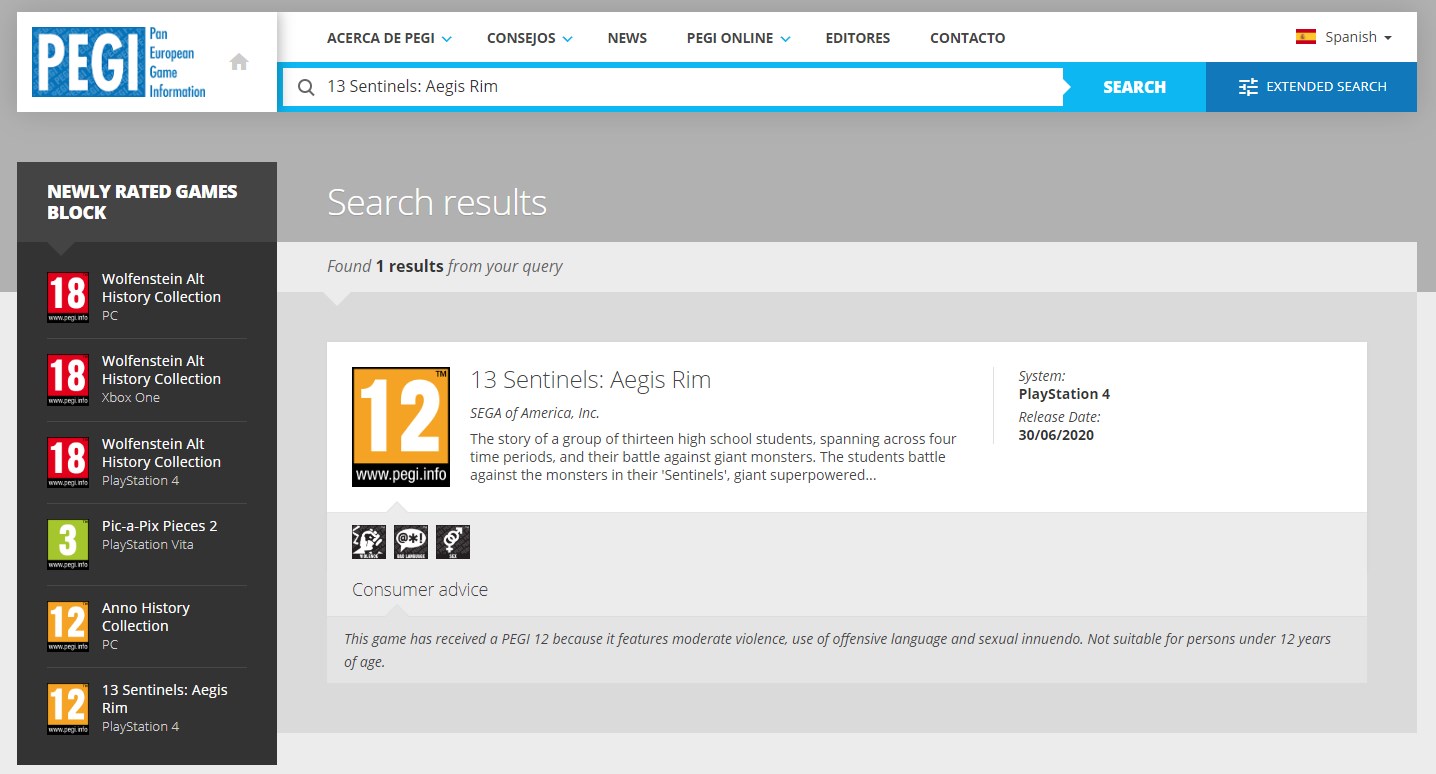Viewport: 1436px width, 774px height.
Task: Click the SEGA of America, Inc. text
Action: pyautogui.click(x=534, y=413)
